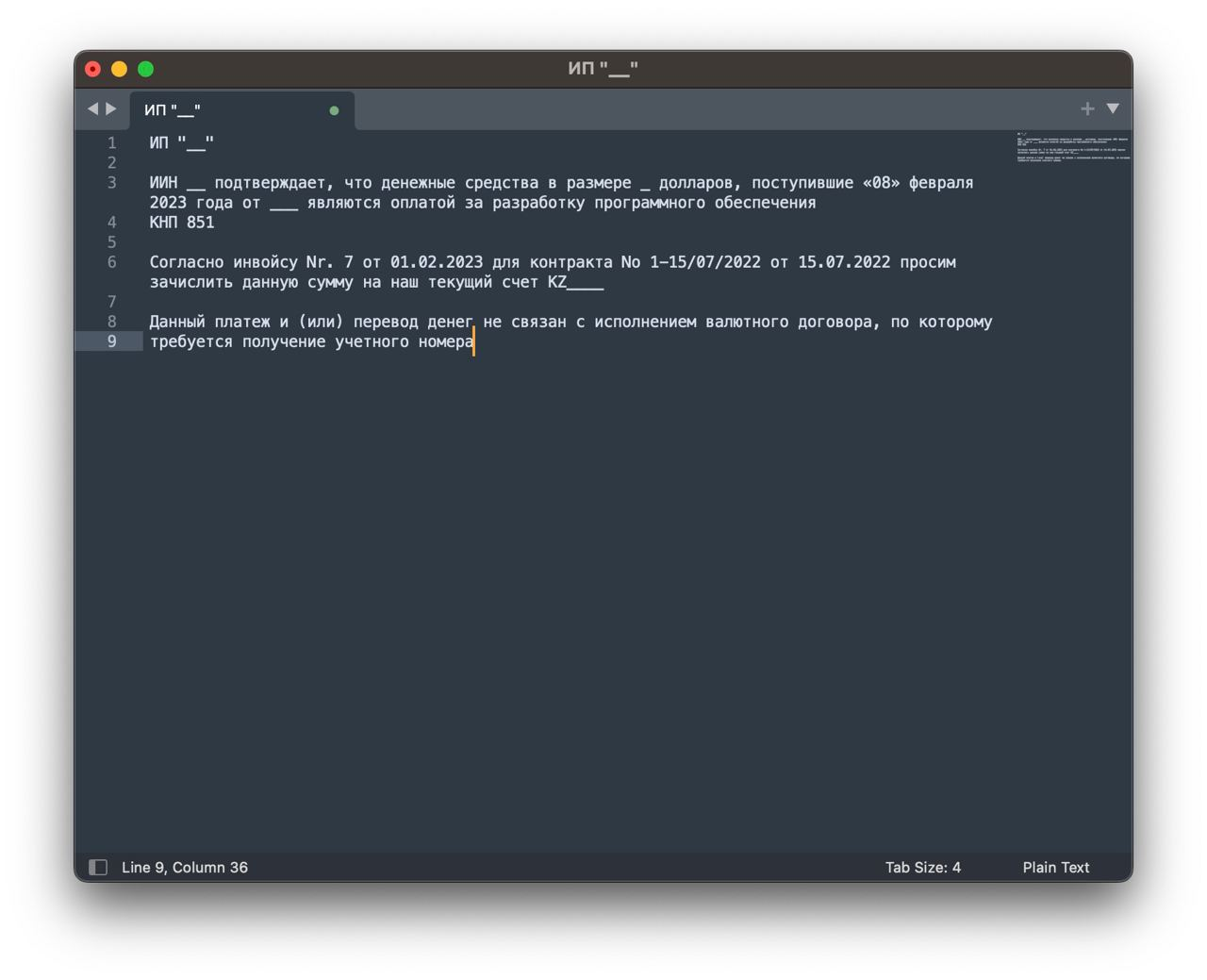Click line number 6 in the gutter
This screenshot has width=1207, height=980.
(x=111, y=262)
